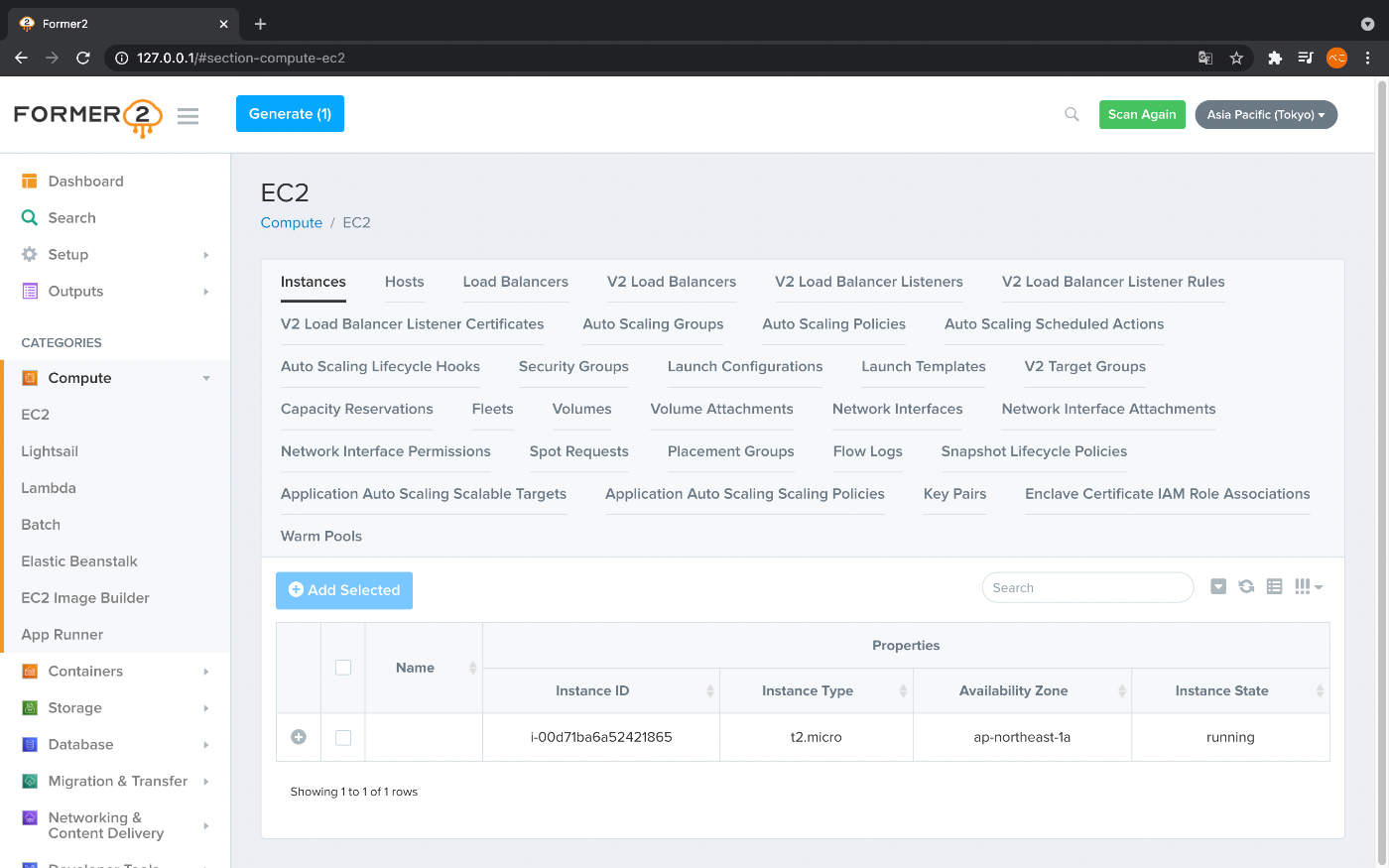Expand the Containers category arrow
Image resolution: width=1389 pixels, height=868 pixels.
[206, 672]
